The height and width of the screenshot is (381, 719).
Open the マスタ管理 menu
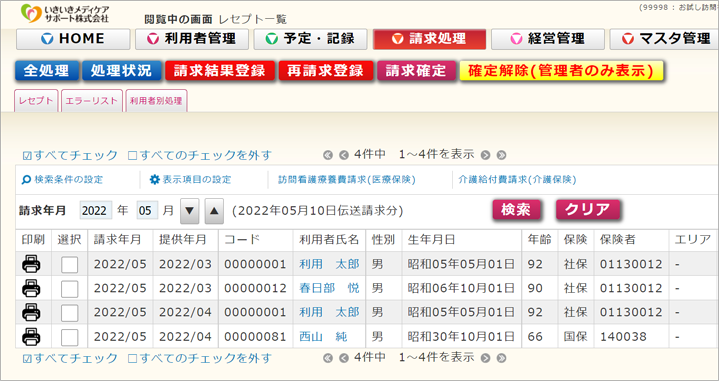point(664,39)
